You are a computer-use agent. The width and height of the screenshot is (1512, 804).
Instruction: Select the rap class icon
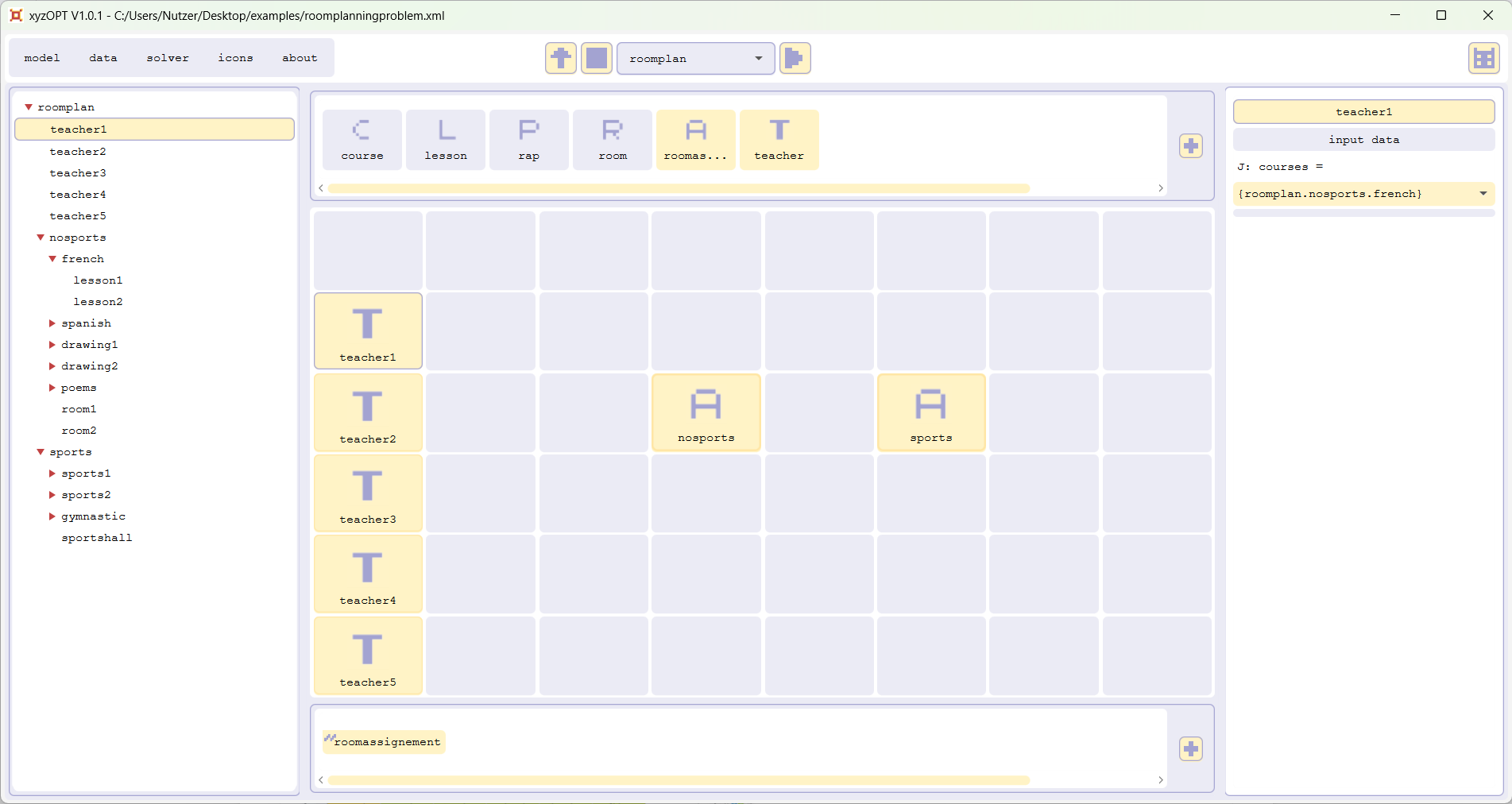click(529, 140)
